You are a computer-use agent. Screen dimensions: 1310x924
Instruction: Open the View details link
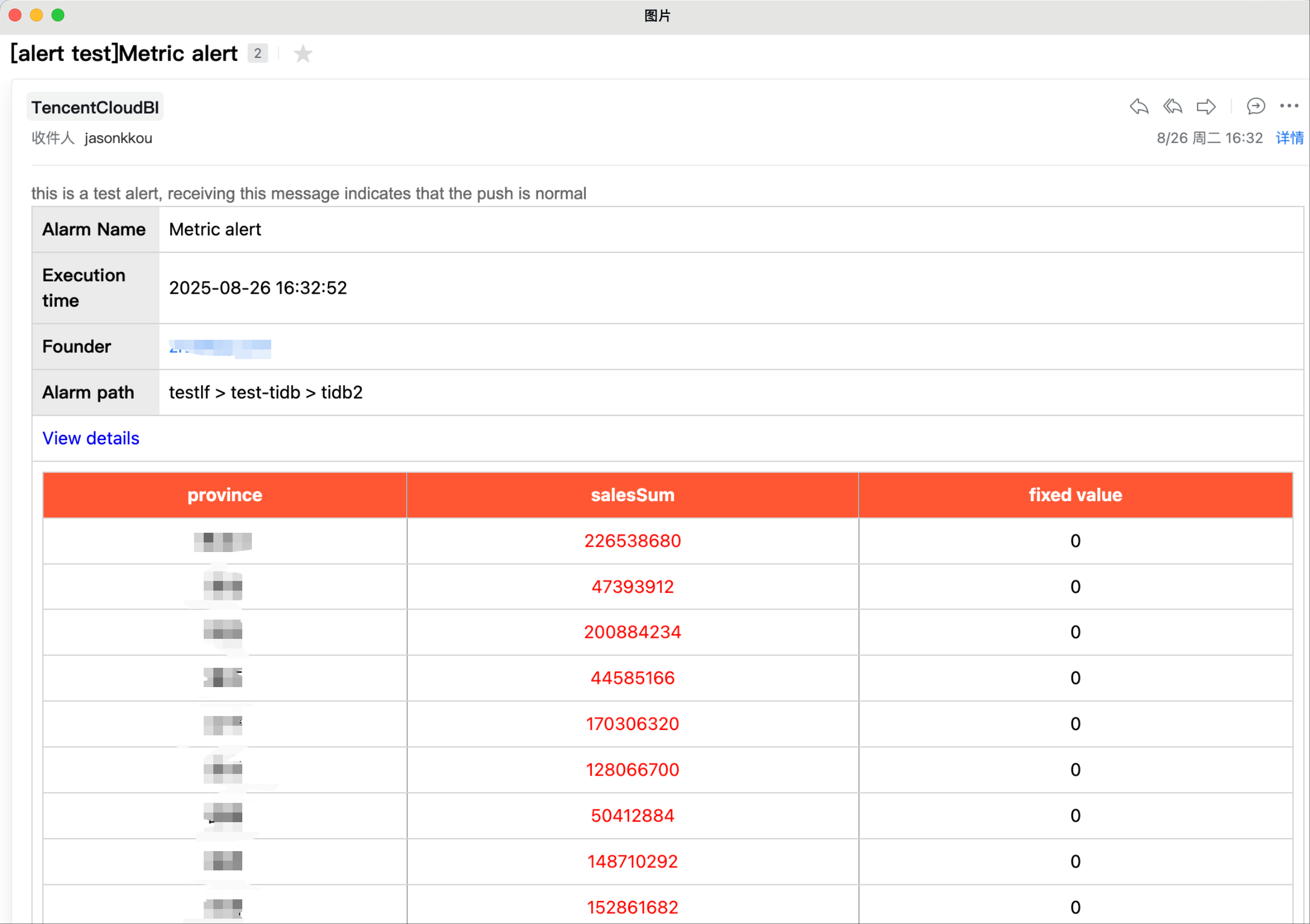click(91, 438)
